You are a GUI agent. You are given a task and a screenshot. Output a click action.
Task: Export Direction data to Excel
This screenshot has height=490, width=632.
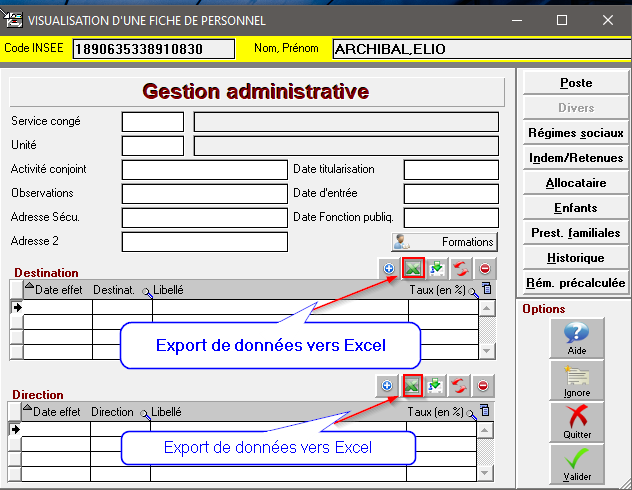tap(412, 385)
